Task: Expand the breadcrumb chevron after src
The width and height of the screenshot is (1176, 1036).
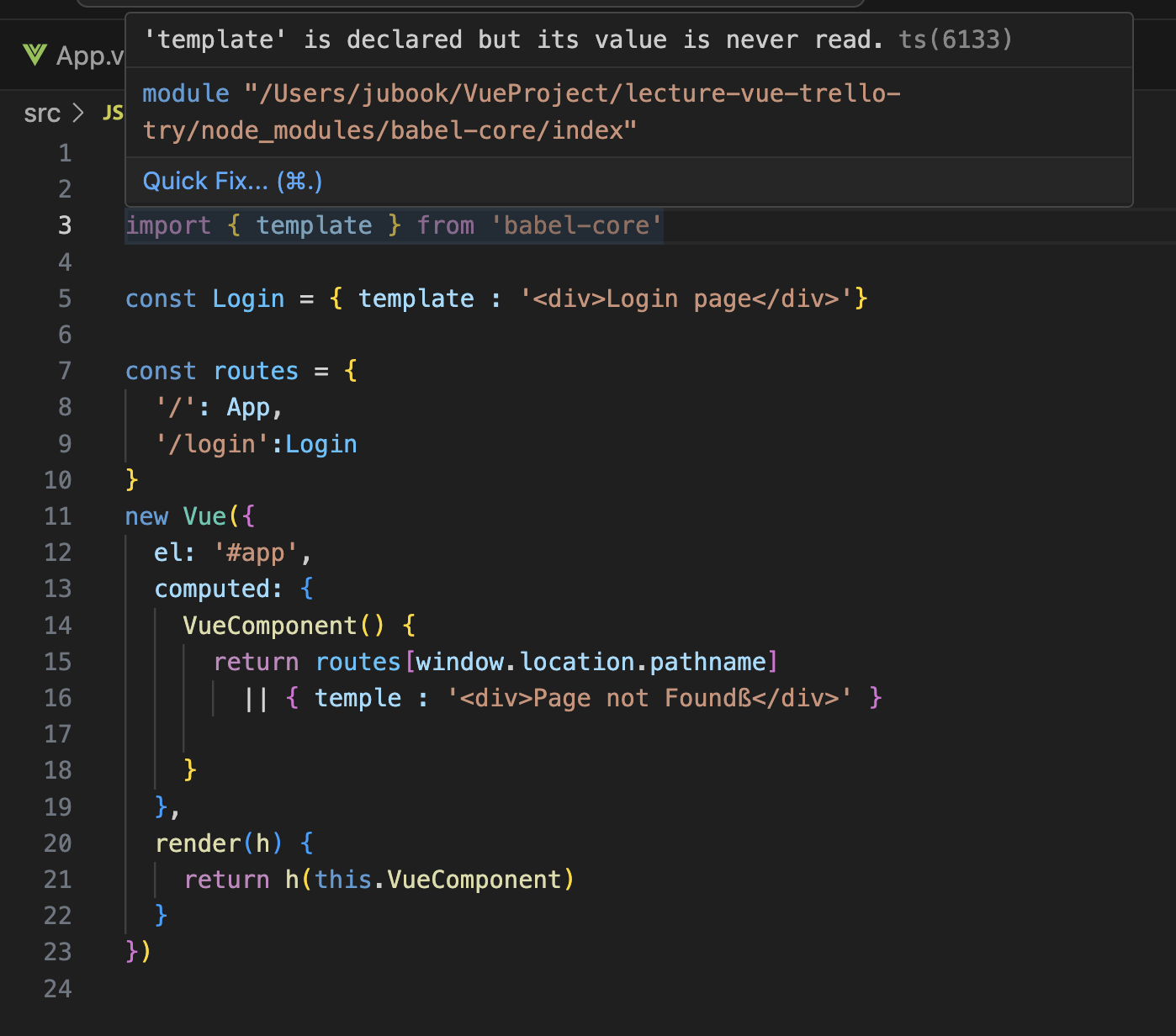Action: [x=79, y=113]
